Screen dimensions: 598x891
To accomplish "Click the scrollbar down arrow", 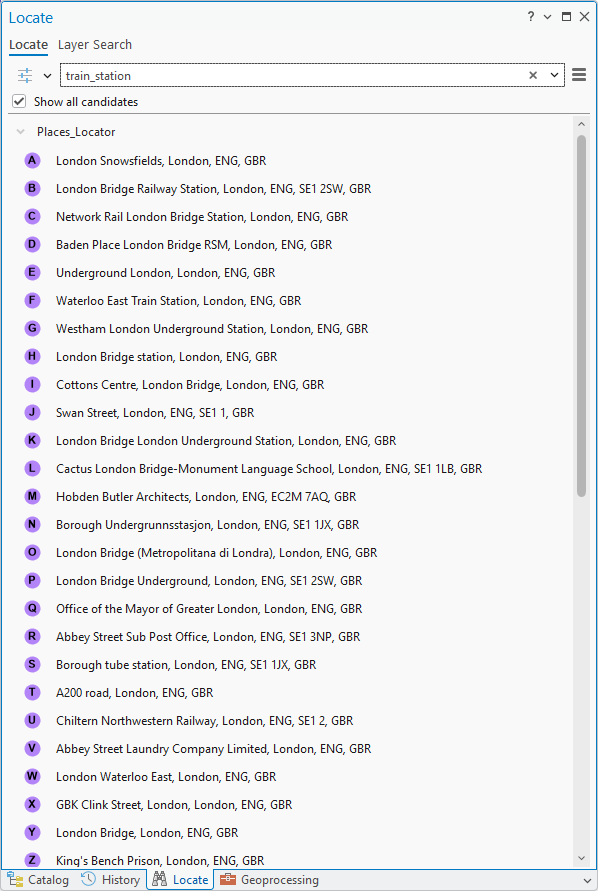I will pyautogui.click(x=581, y=858).
